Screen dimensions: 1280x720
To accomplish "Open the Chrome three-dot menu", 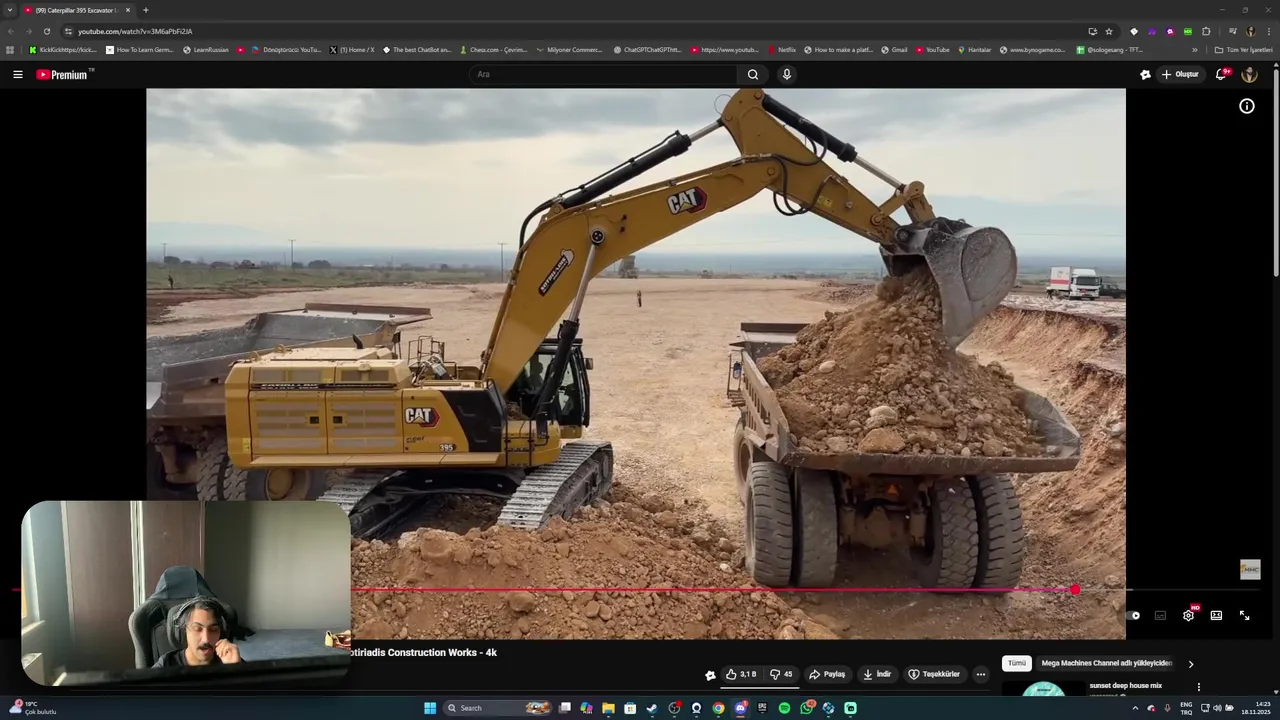I will pos(1268,31).
